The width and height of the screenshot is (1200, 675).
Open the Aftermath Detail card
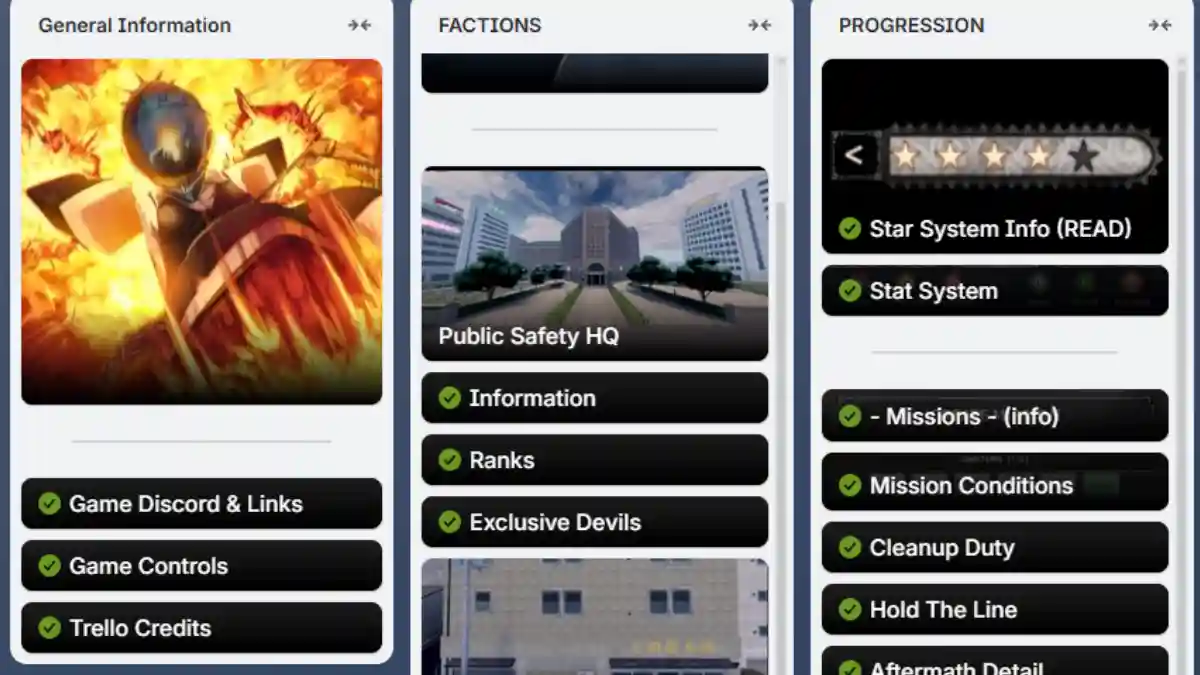(x=995, y=661)
